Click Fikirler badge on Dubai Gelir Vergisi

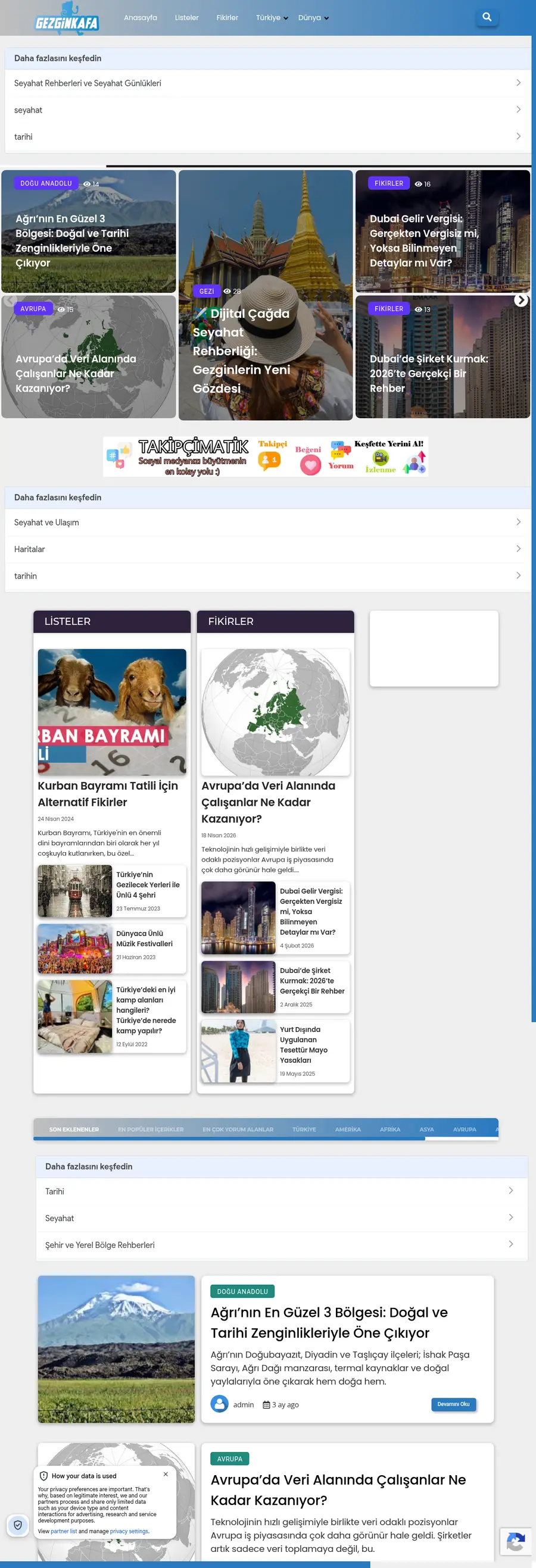388,183
